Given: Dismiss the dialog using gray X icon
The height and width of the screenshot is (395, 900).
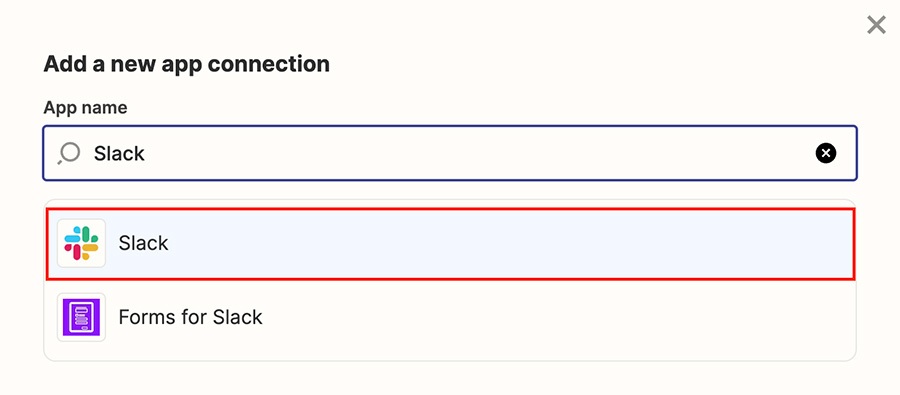Looking at the screenshot, I should (876, 25).
